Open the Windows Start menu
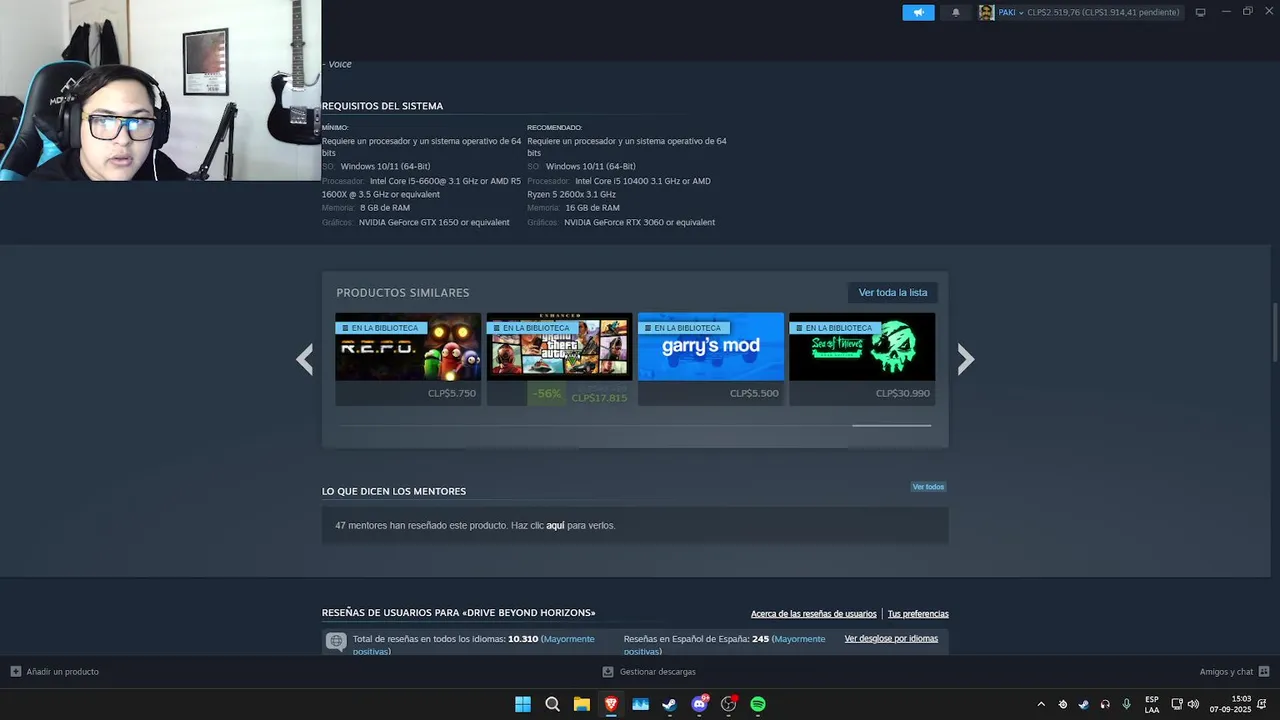This screenshot has width=1280, height=720. click(x=523, y=704)
